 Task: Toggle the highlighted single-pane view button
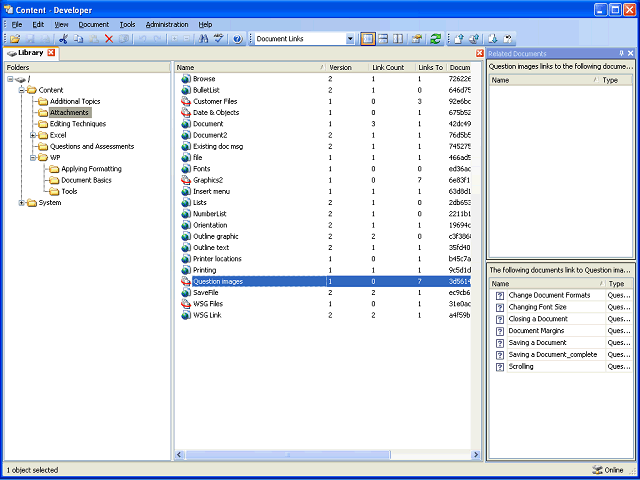click(x=368, y=39)
